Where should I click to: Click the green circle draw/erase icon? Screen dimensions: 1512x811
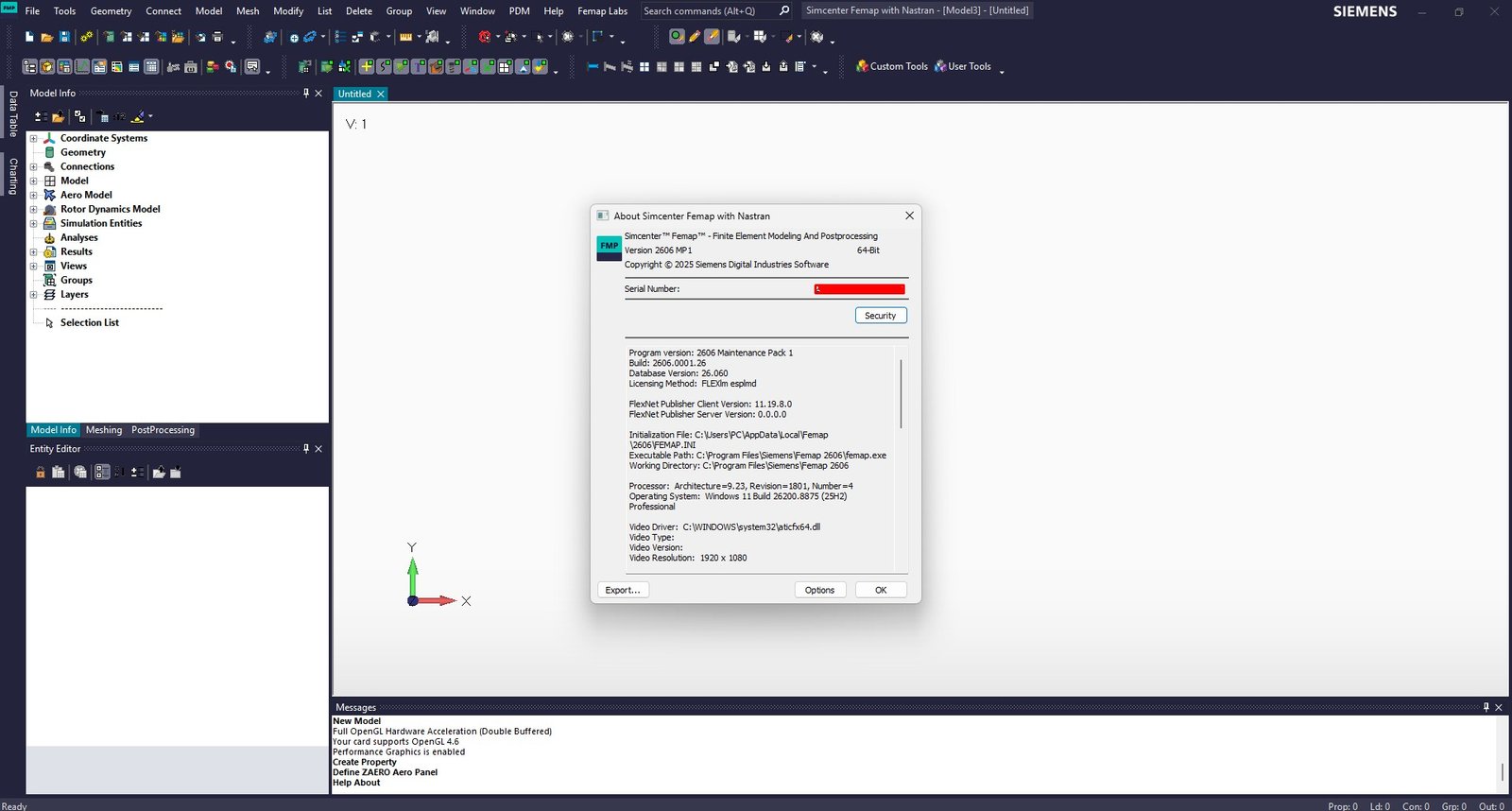tap(677, 37)
